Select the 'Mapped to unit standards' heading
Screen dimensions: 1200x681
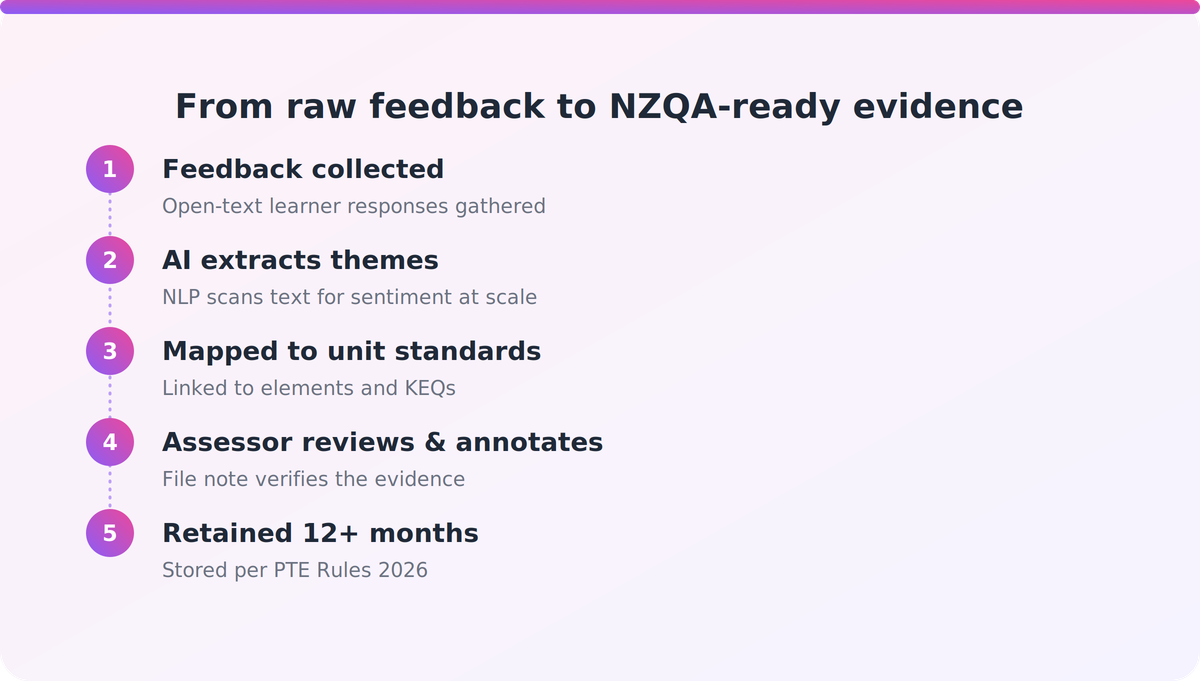(x=351, y=351)
